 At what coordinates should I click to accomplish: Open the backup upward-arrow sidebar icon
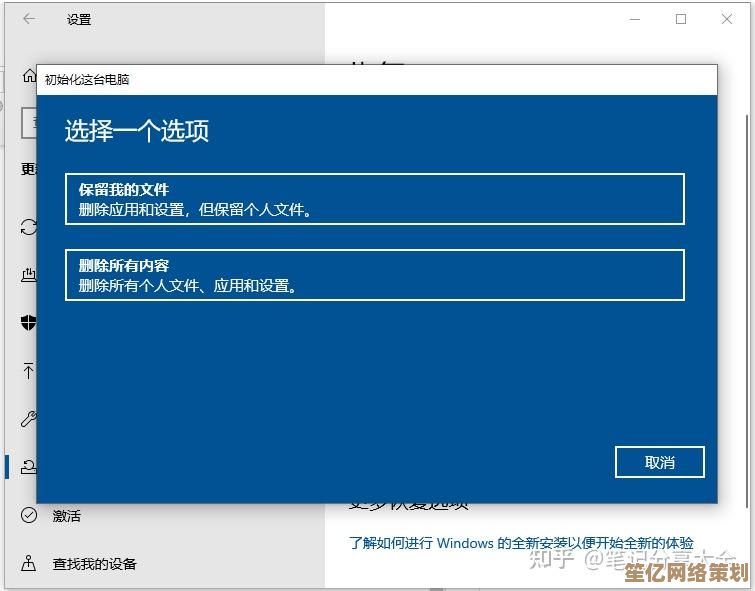coord(28,370)
